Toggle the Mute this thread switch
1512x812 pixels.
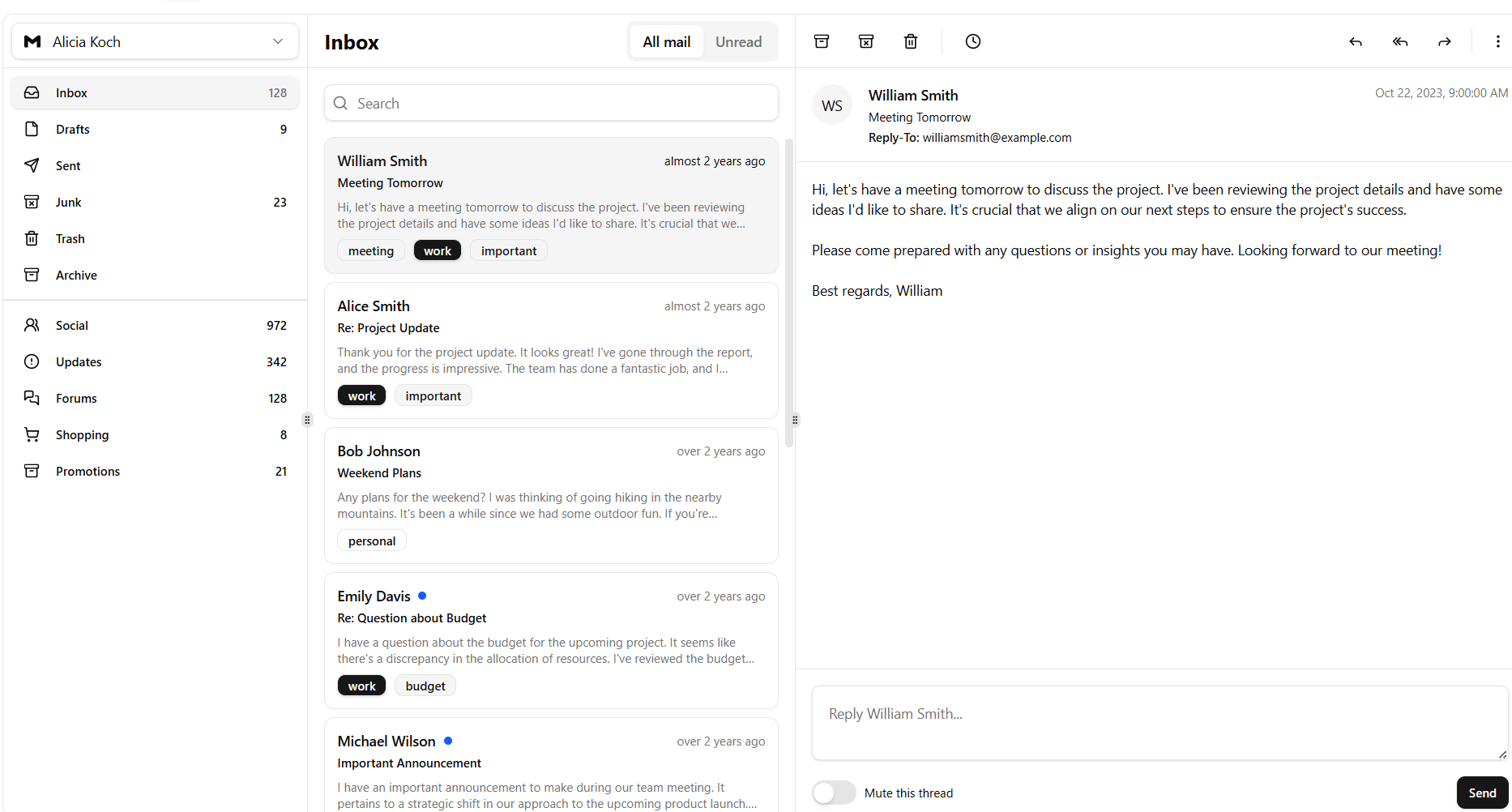coord(834,793)
